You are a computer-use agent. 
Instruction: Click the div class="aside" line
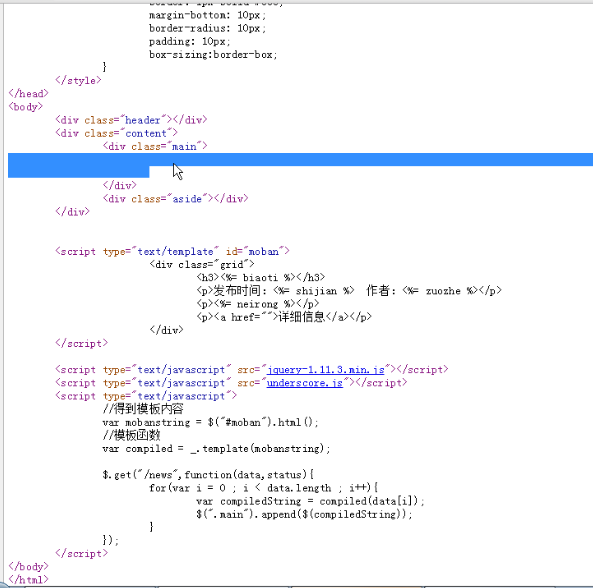(x=175, y=199)
